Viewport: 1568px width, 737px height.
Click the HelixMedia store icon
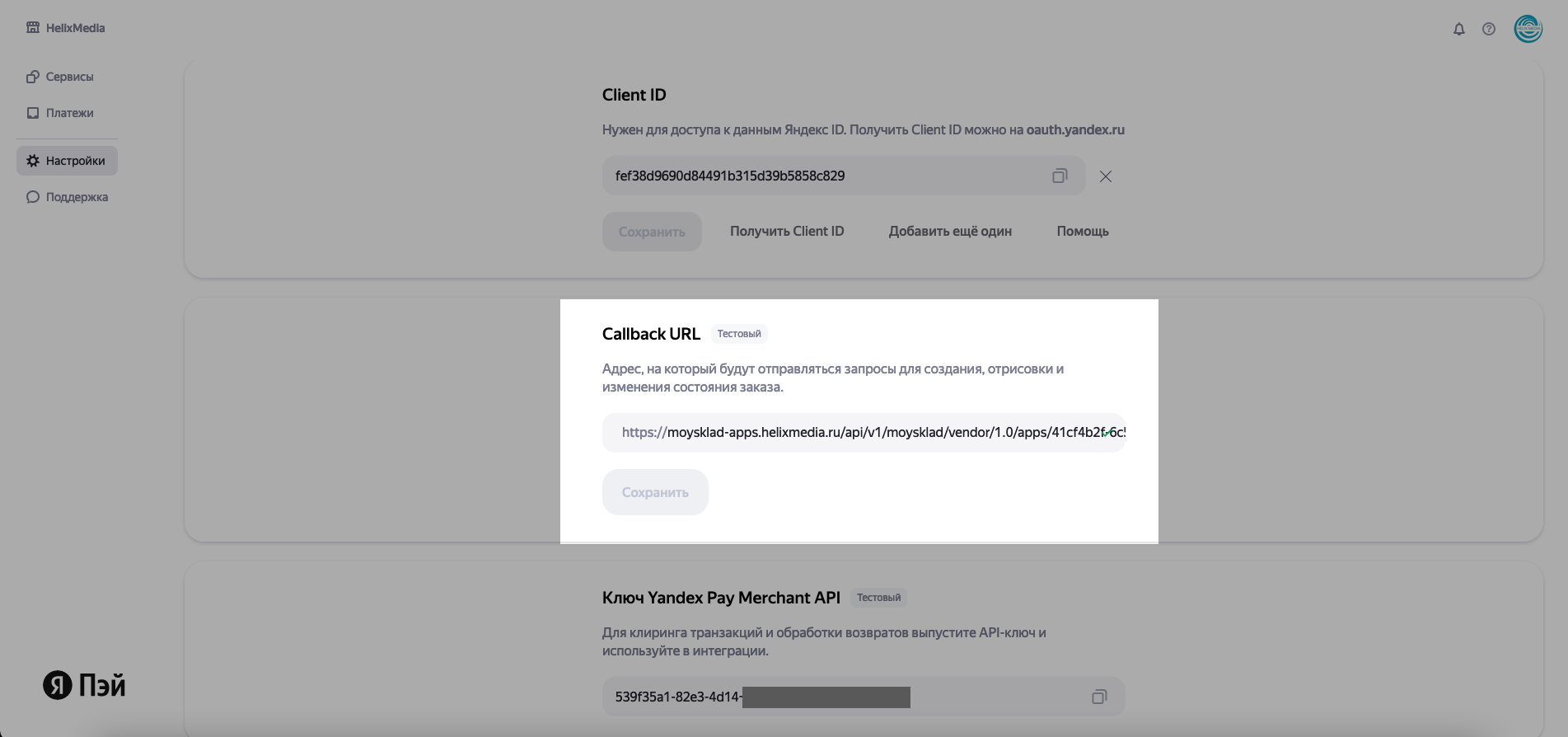coord(33,27)
